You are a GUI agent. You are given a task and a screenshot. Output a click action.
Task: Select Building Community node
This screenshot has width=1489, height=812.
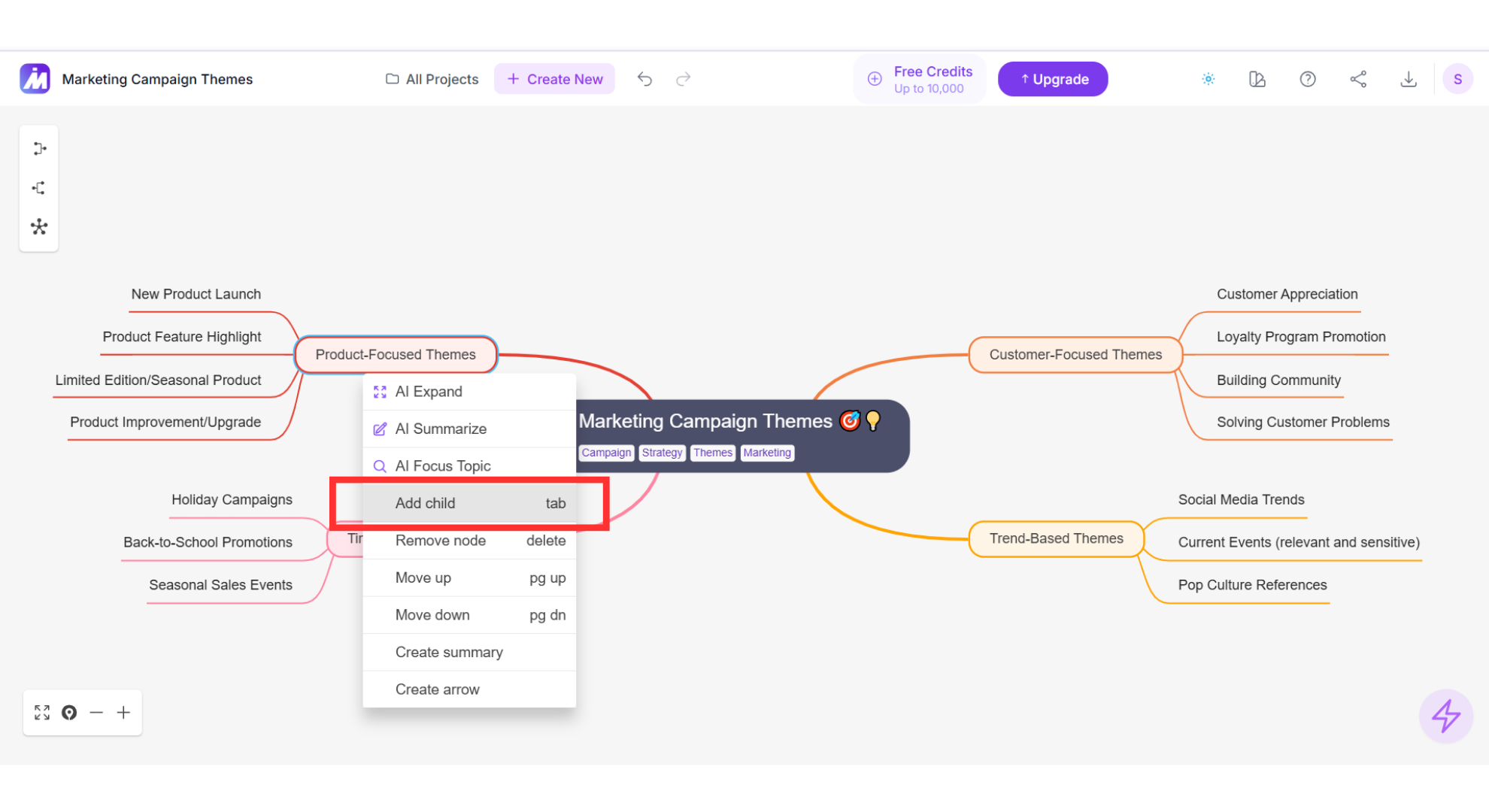1278,380
